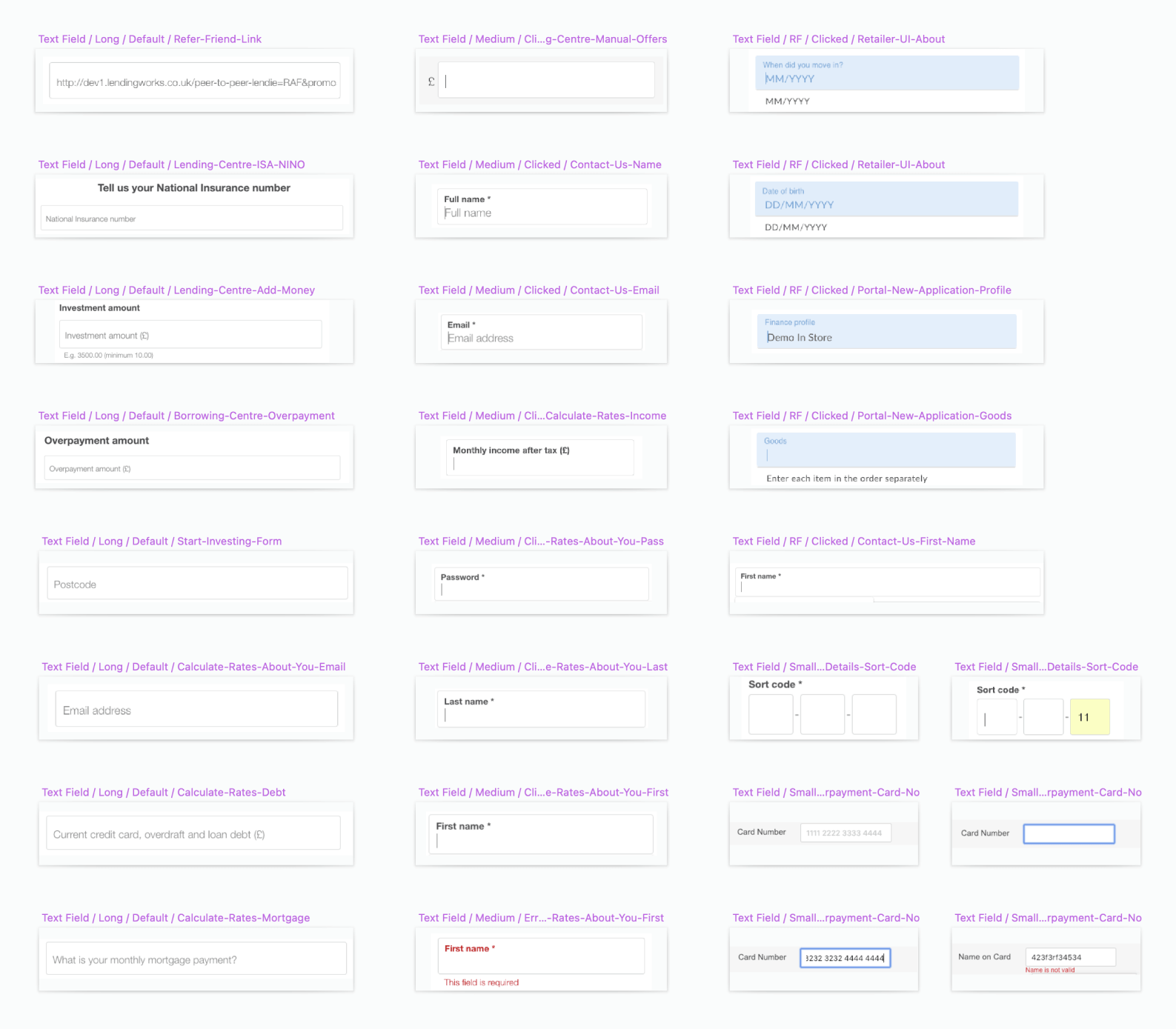Screen dimensions: 1176x1029
Task: Click the refer-a-friend link URL field
Action: 195,81
